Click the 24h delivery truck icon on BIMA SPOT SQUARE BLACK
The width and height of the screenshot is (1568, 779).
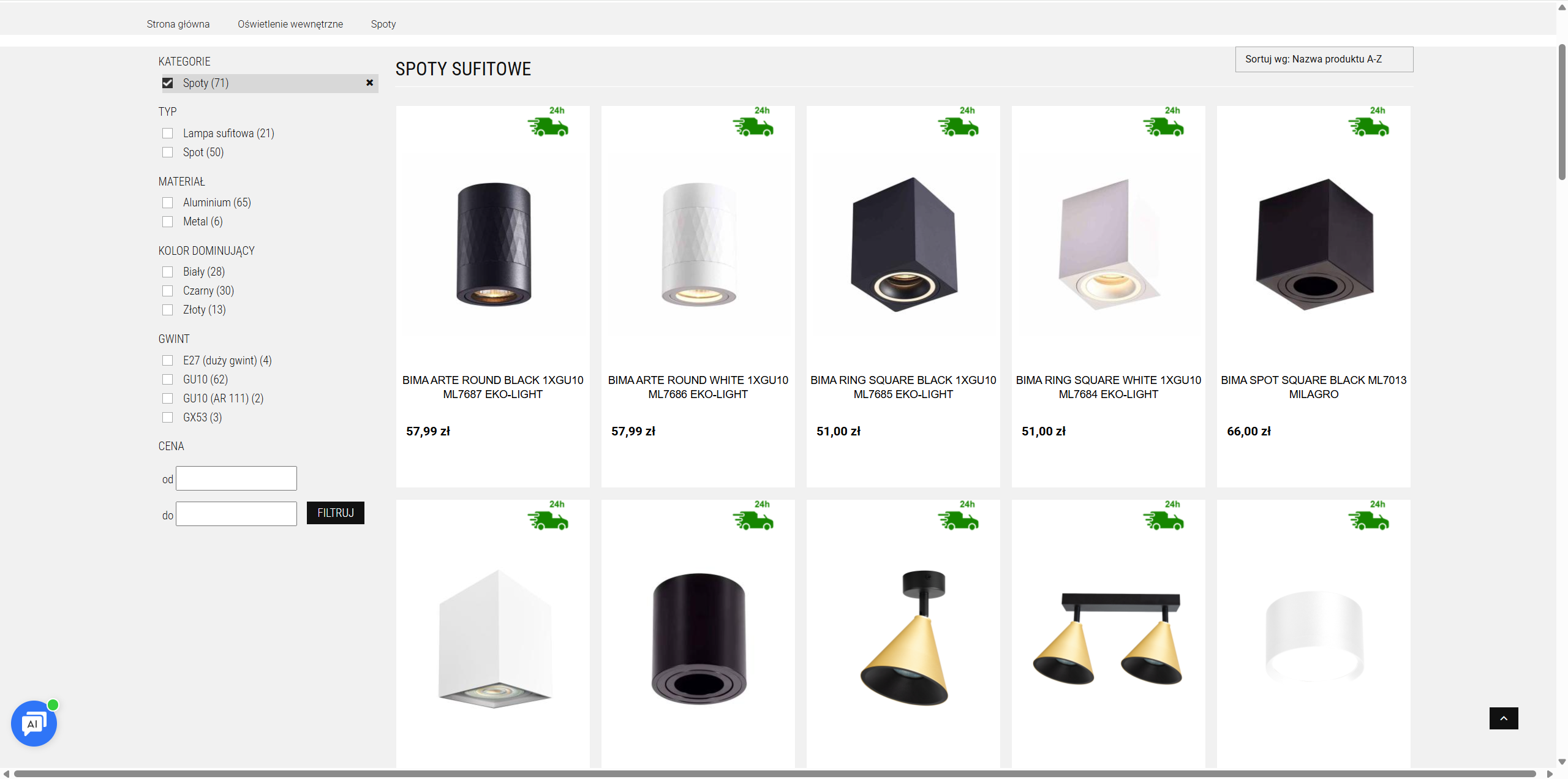tap(1369, 121)
